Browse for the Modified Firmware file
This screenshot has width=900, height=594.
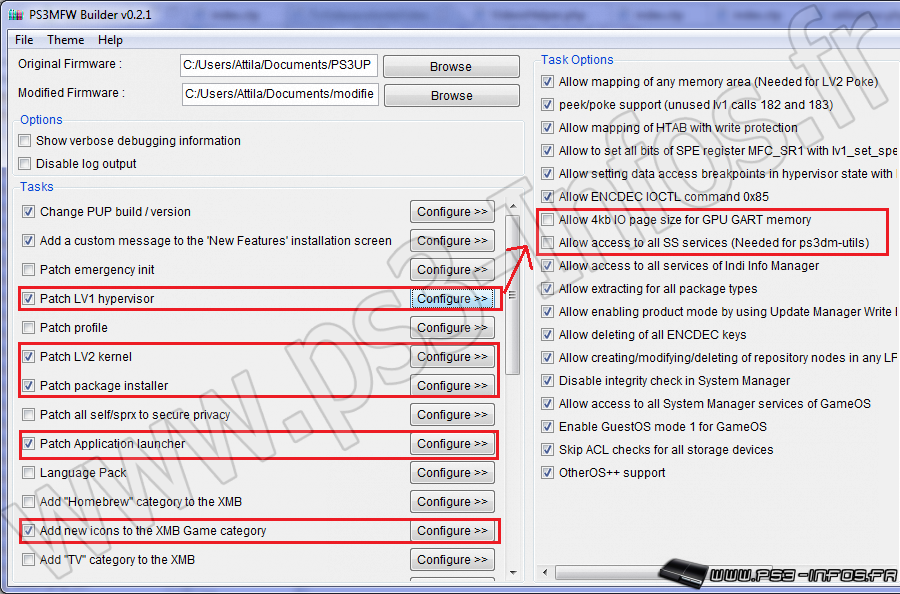point(452,95)
